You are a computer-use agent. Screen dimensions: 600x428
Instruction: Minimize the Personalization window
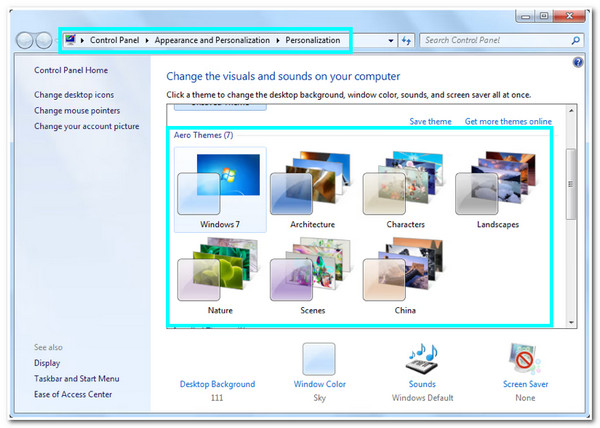[525, 16]
